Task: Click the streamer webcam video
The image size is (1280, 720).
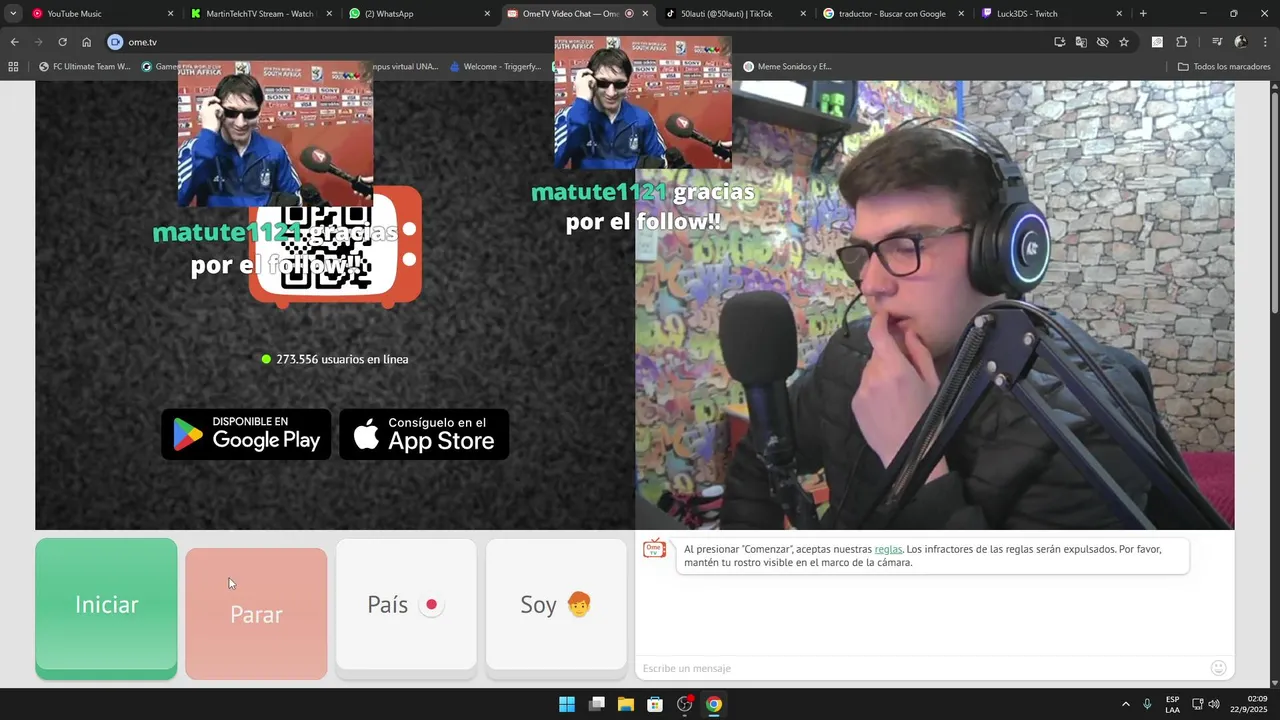Action: [x=934, y=305]
